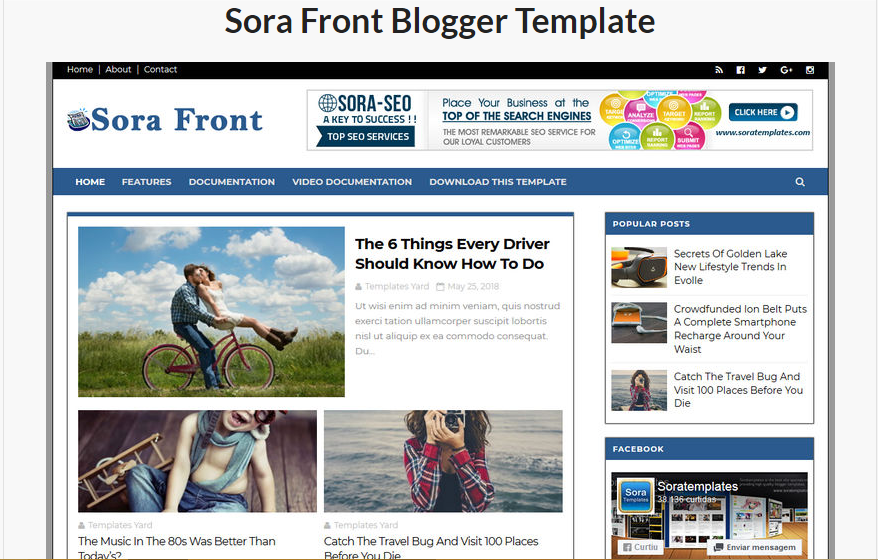Click the Facebook icon in top bar
This screenshot has height=560, width=878.
(740, 70)
